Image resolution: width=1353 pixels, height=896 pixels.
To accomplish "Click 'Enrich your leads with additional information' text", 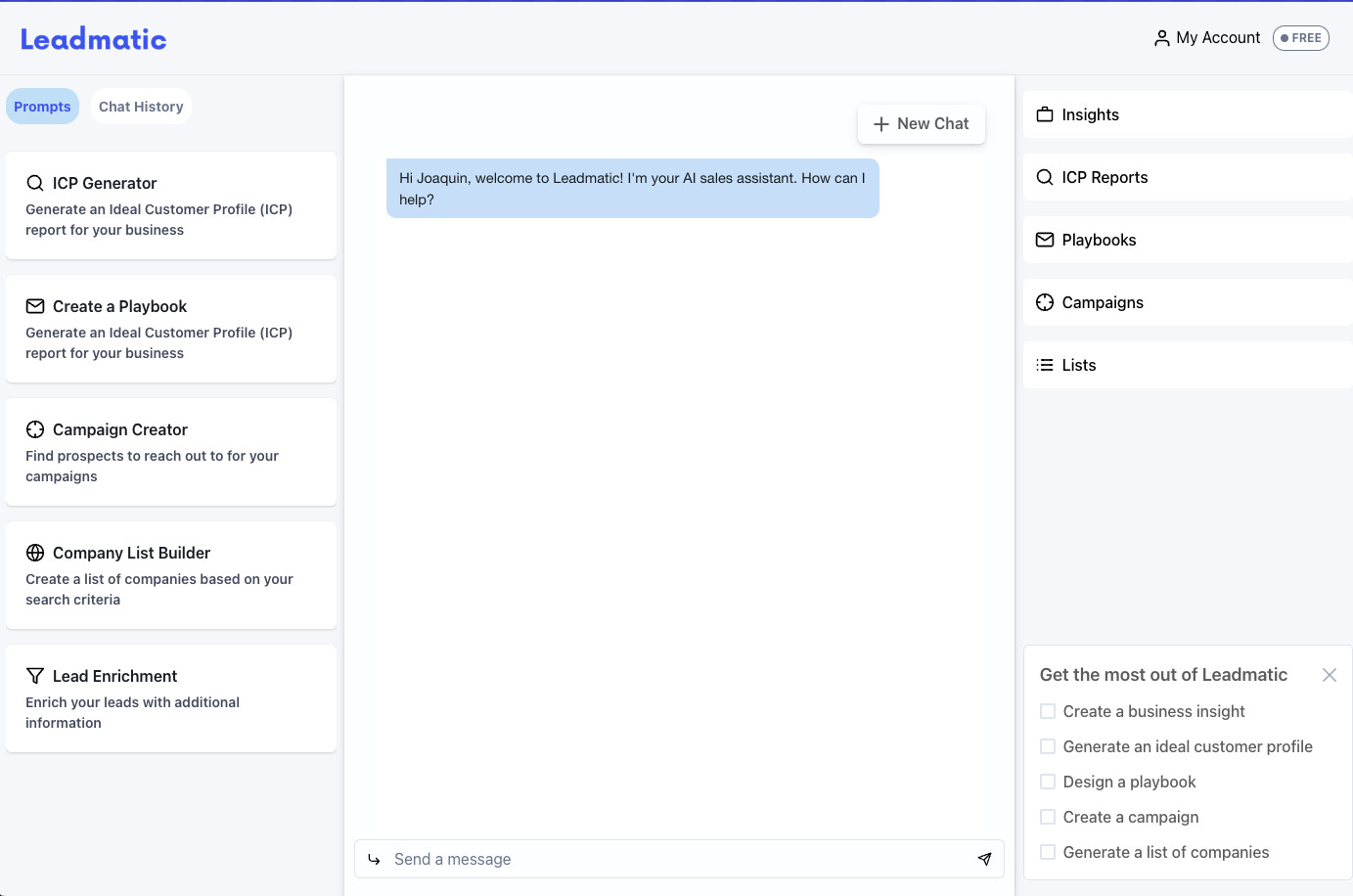I will (x=132, y=713).
